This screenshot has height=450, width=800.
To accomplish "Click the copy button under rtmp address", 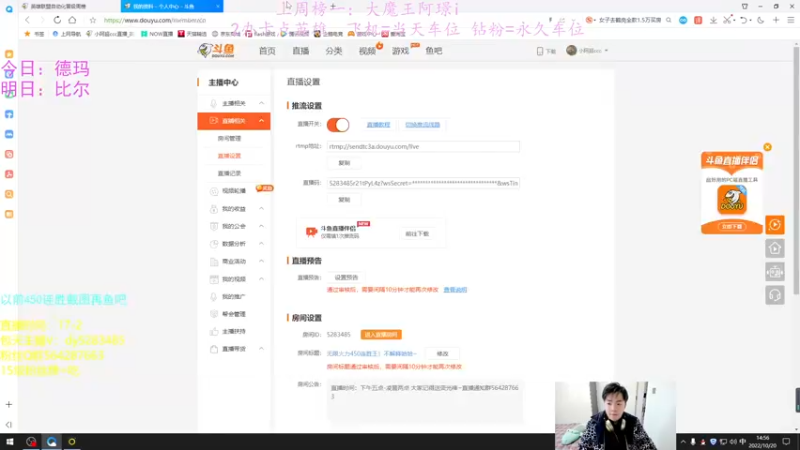I will pyautogui.click(x=344, y=163).
